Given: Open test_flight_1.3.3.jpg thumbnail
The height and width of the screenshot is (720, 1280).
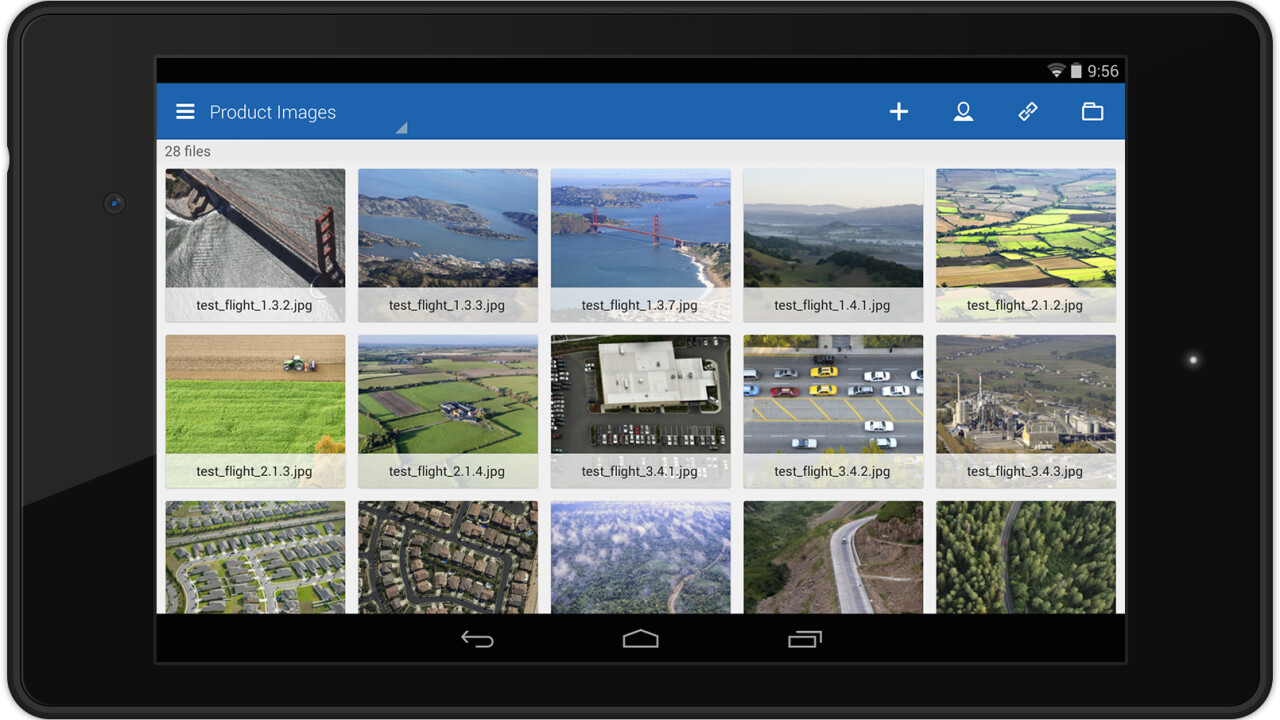Looking at the screenshot, I should (x=447, y=240).
